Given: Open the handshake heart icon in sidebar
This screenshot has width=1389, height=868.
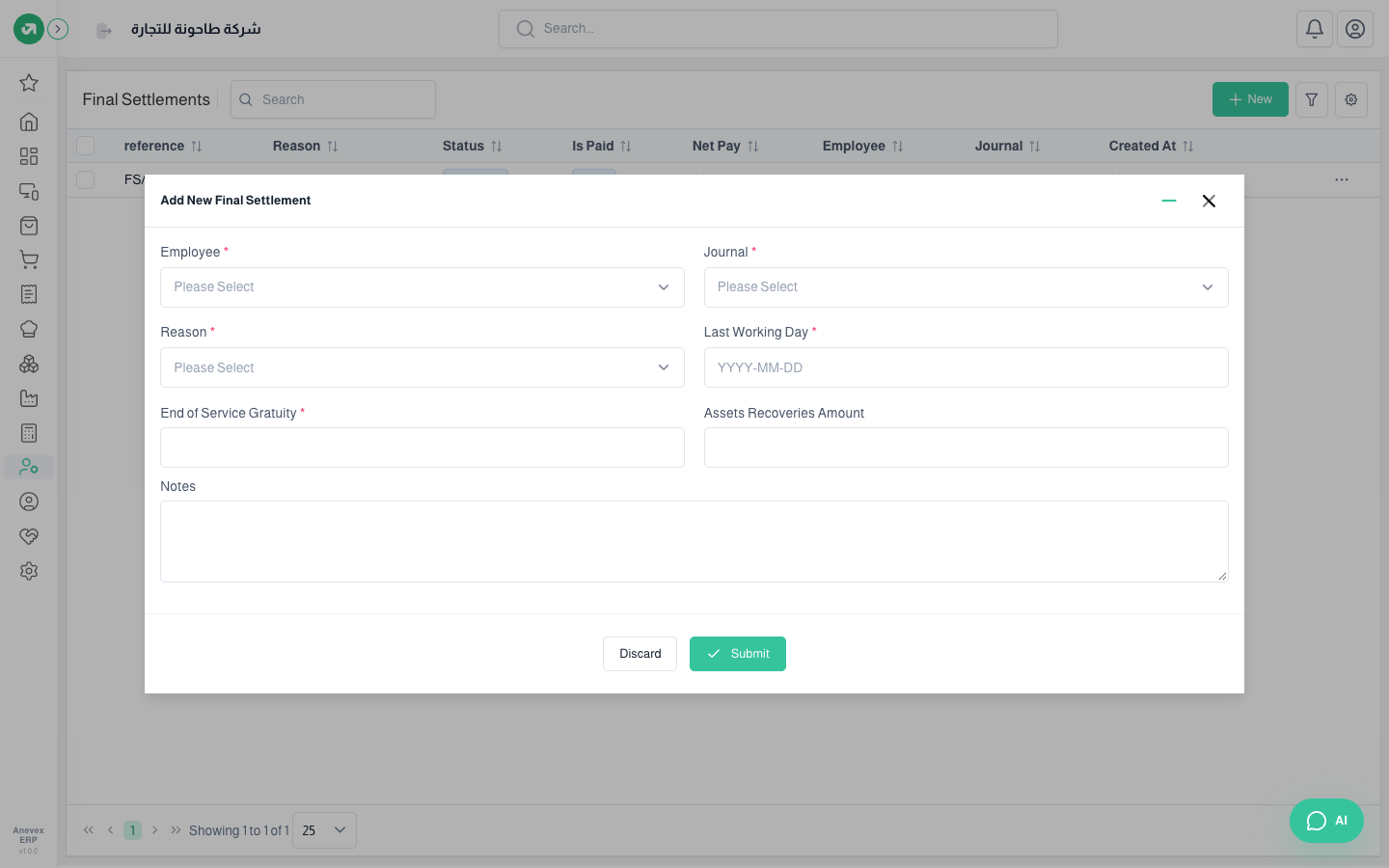Looking at the screenshot, I should pyautogui.click(x=29, y=536).
